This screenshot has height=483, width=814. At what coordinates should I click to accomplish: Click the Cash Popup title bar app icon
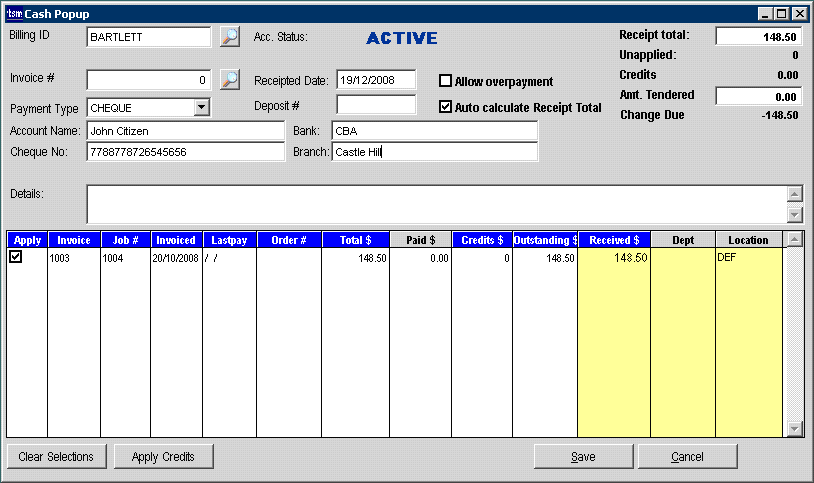14,14
